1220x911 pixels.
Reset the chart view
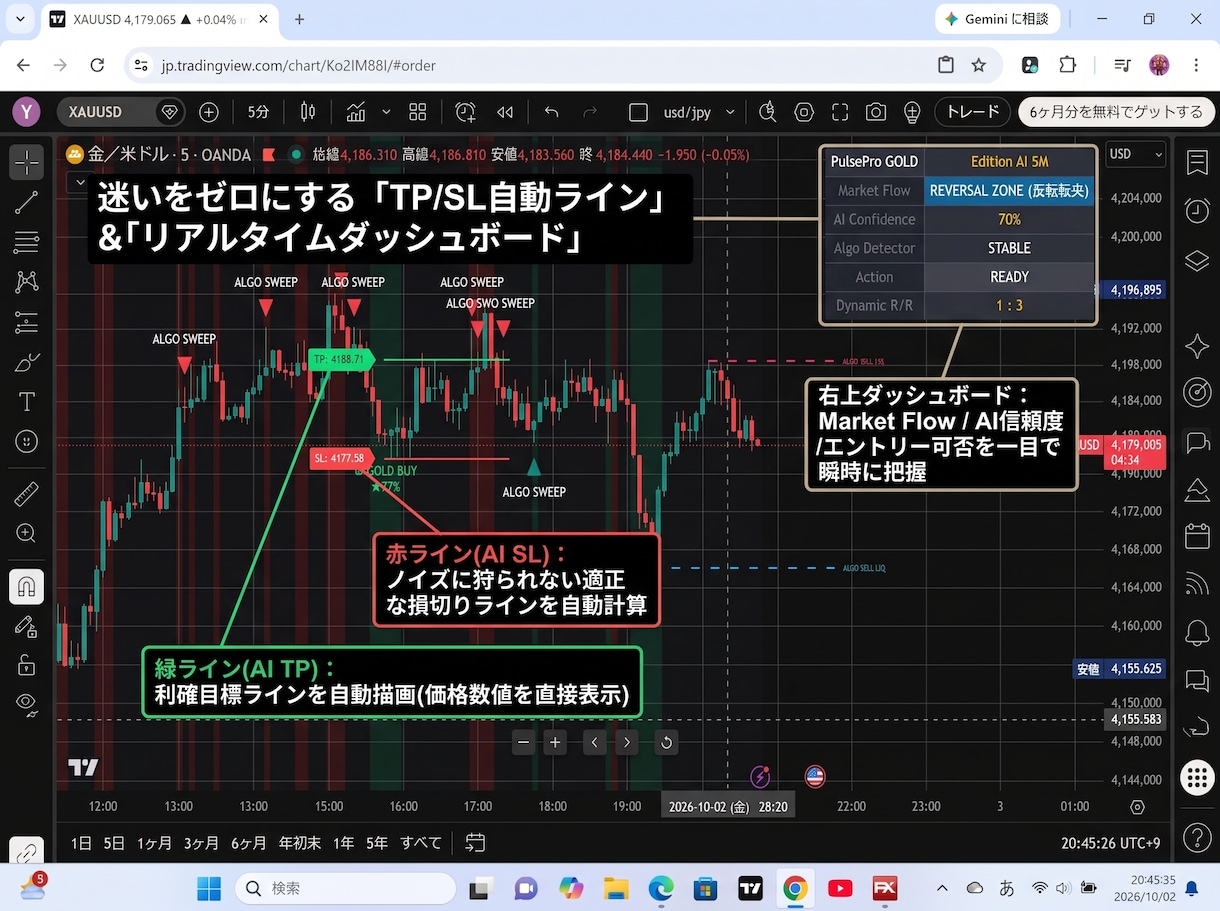pyautogui.click(x=666, y=742)
